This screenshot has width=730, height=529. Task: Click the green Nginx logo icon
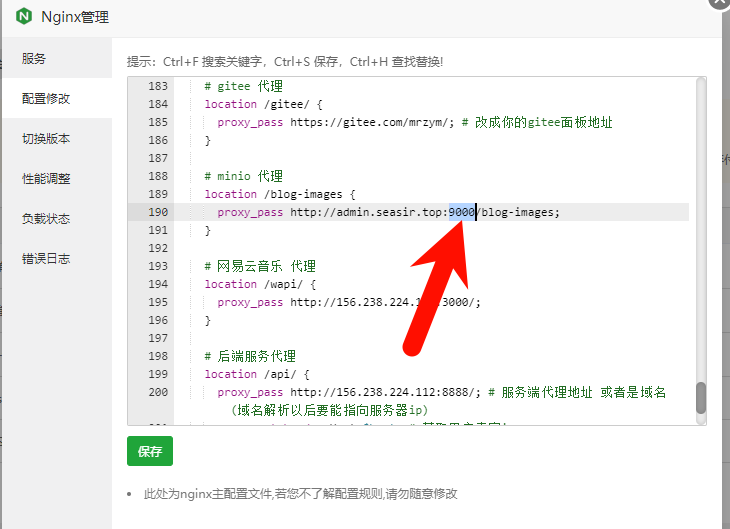(24, 16)
